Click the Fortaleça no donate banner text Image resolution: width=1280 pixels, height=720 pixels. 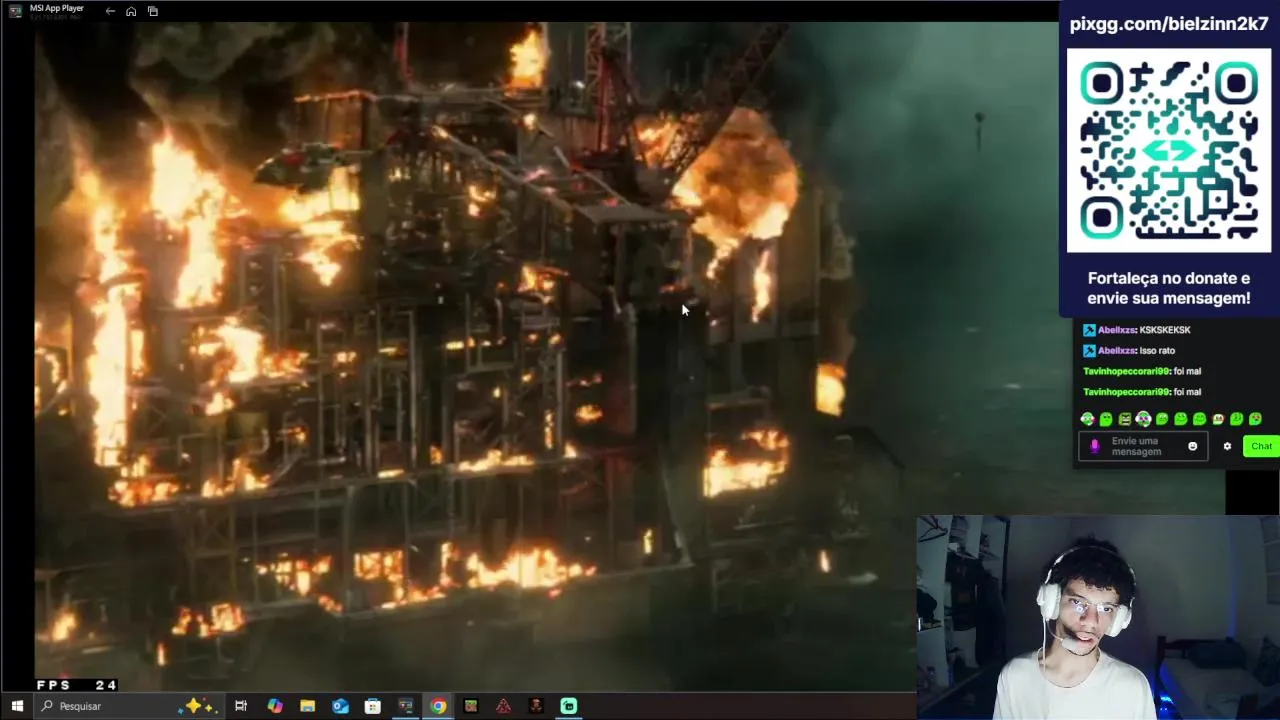[1169, 288]
